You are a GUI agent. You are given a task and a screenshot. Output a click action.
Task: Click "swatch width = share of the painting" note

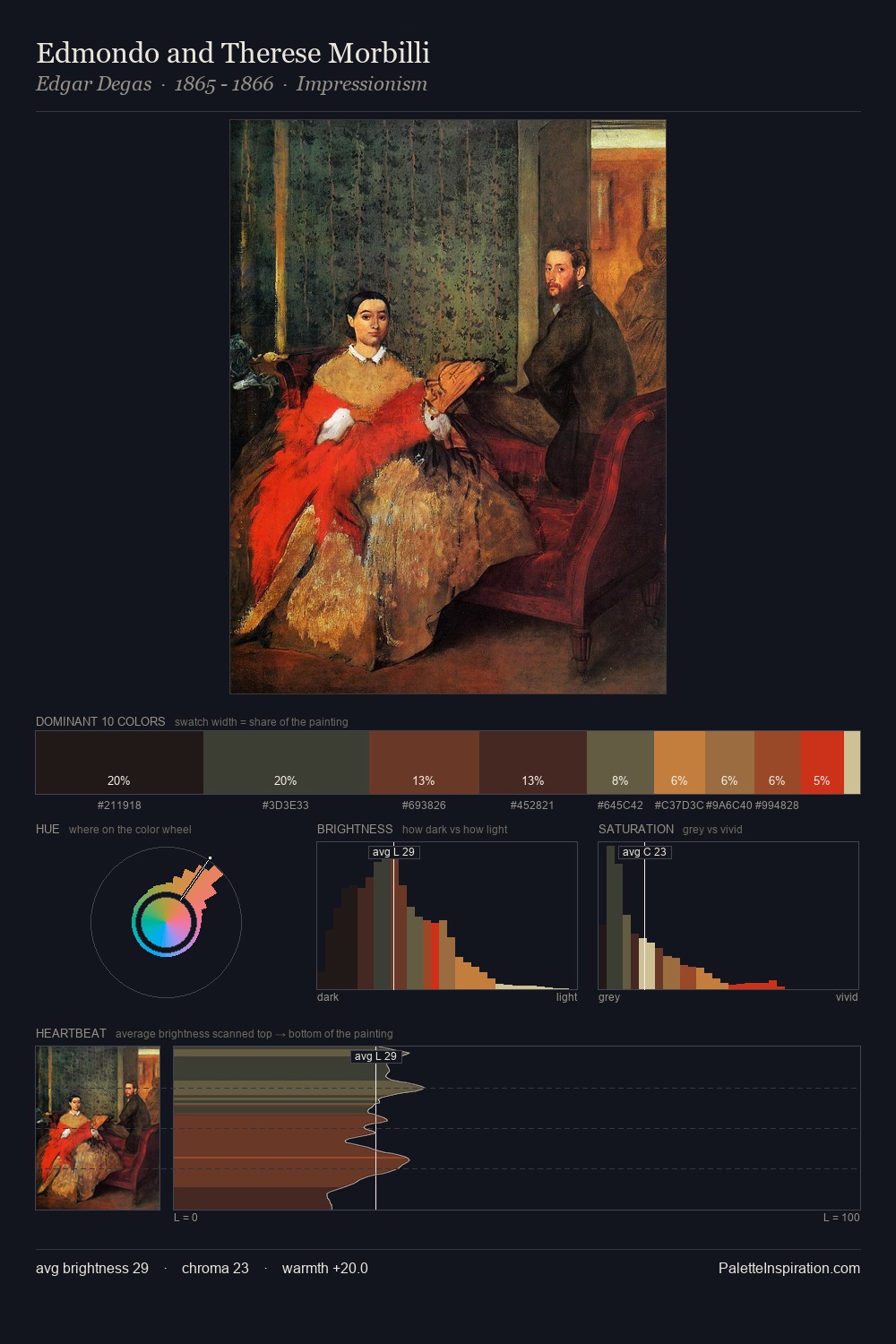click(x=262, y=721)
